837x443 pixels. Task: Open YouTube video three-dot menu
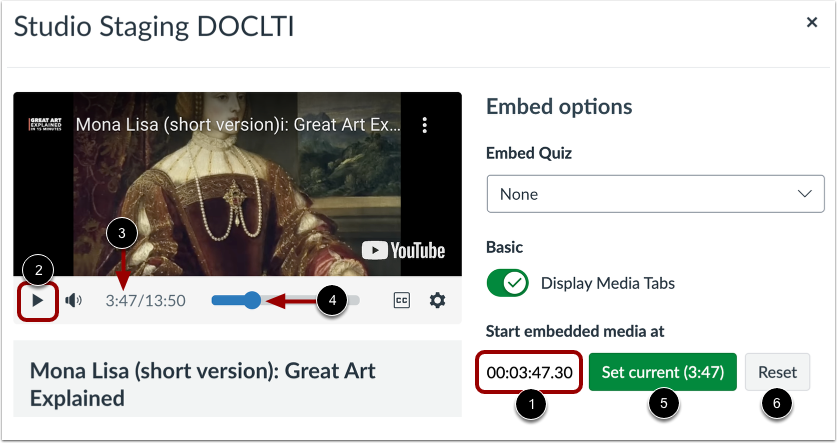[424, 125]
